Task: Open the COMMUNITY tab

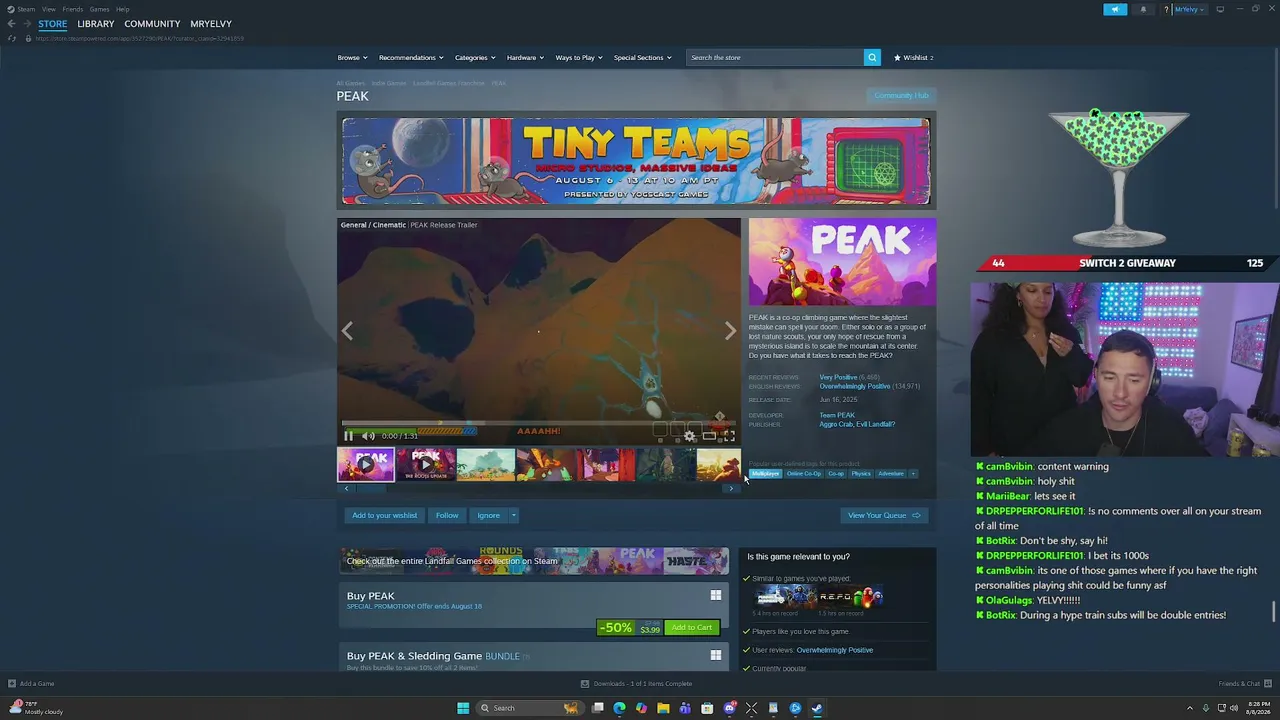Action: click(152, 24)
